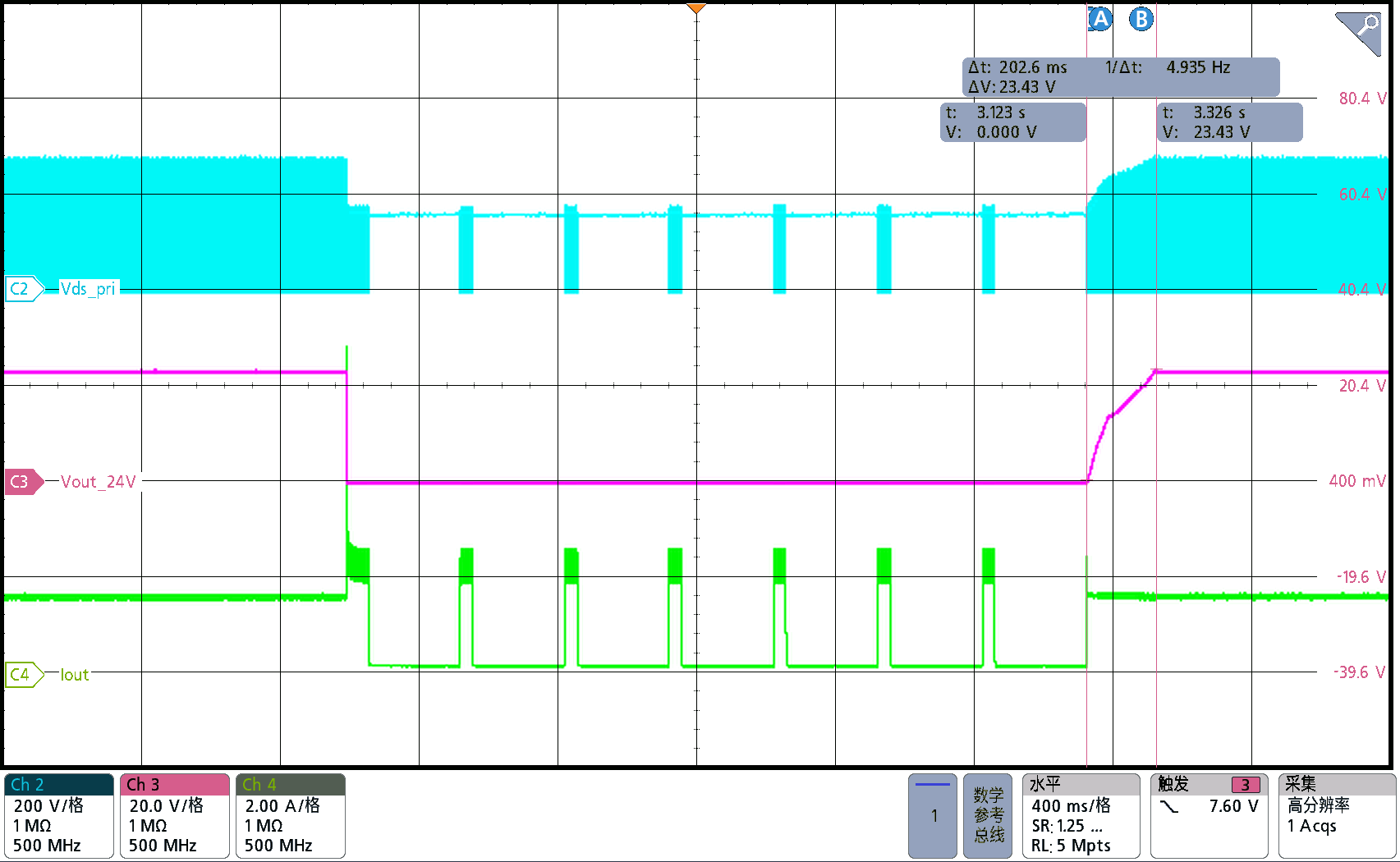
Task: Click the 7.60 V trigger level value
Action: (1233, 806)
